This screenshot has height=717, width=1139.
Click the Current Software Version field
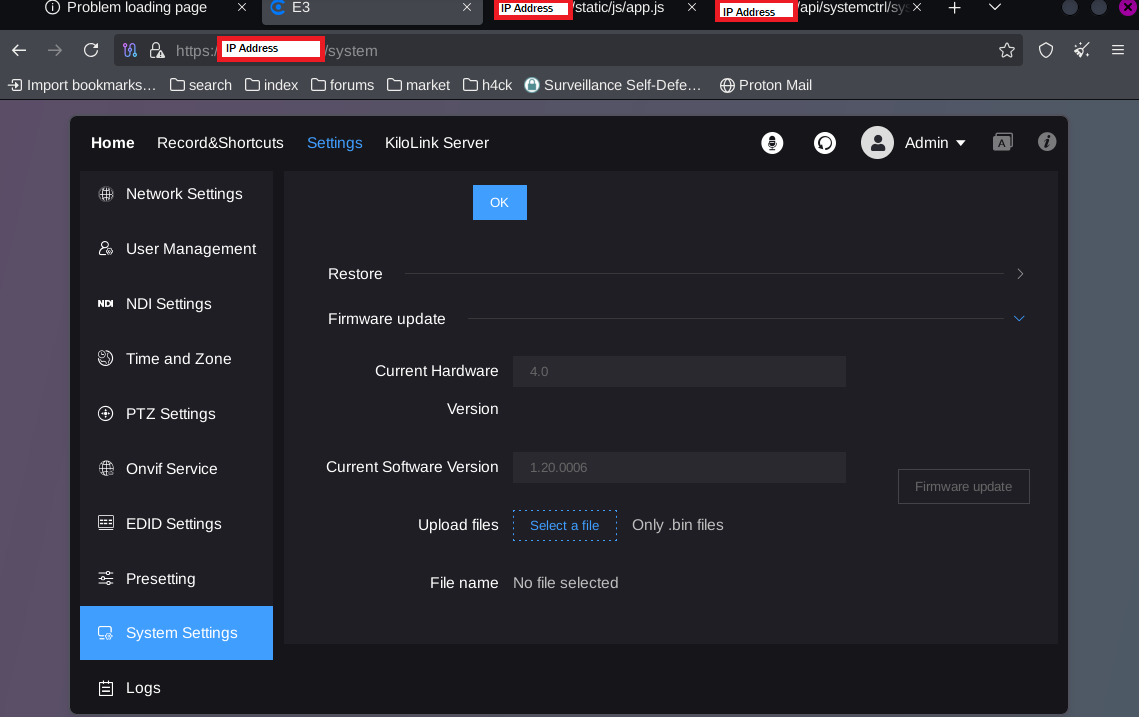[679, 467]
